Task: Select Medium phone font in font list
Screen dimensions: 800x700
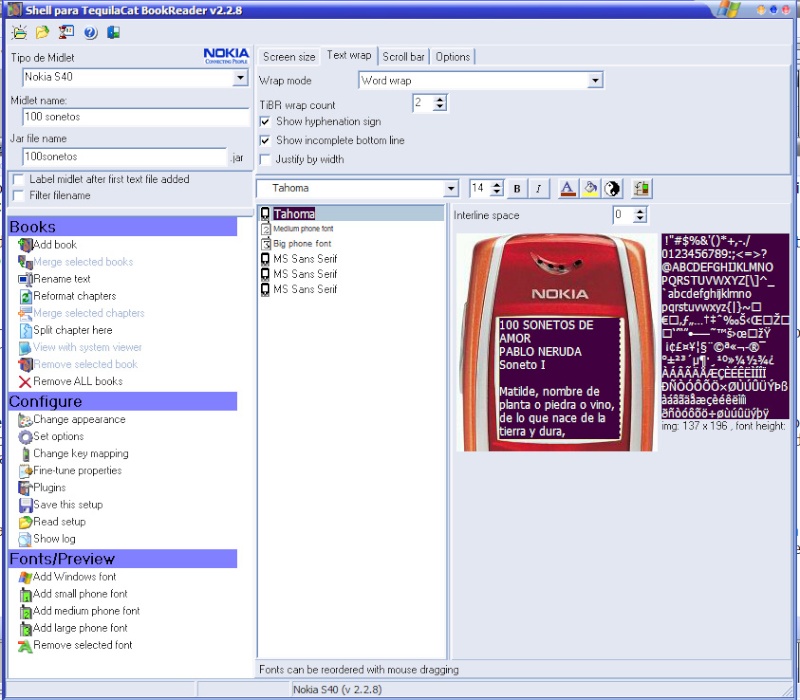Action: point(303,229)
